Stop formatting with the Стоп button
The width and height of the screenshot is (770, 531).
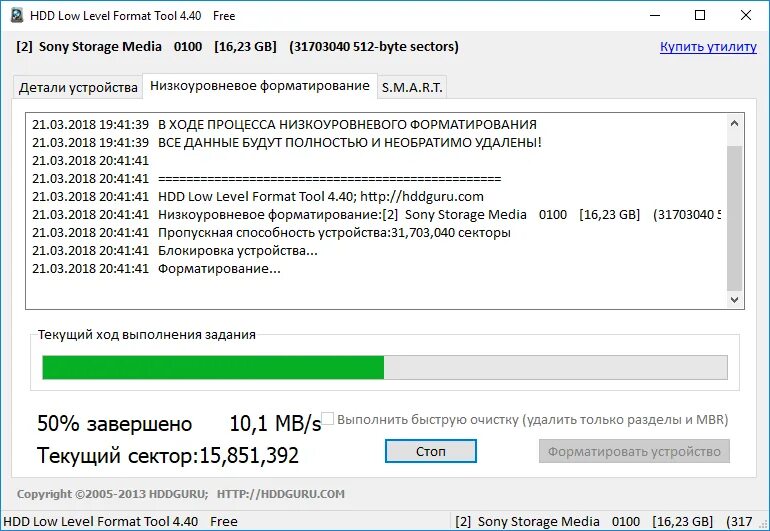tap(431, 451)
